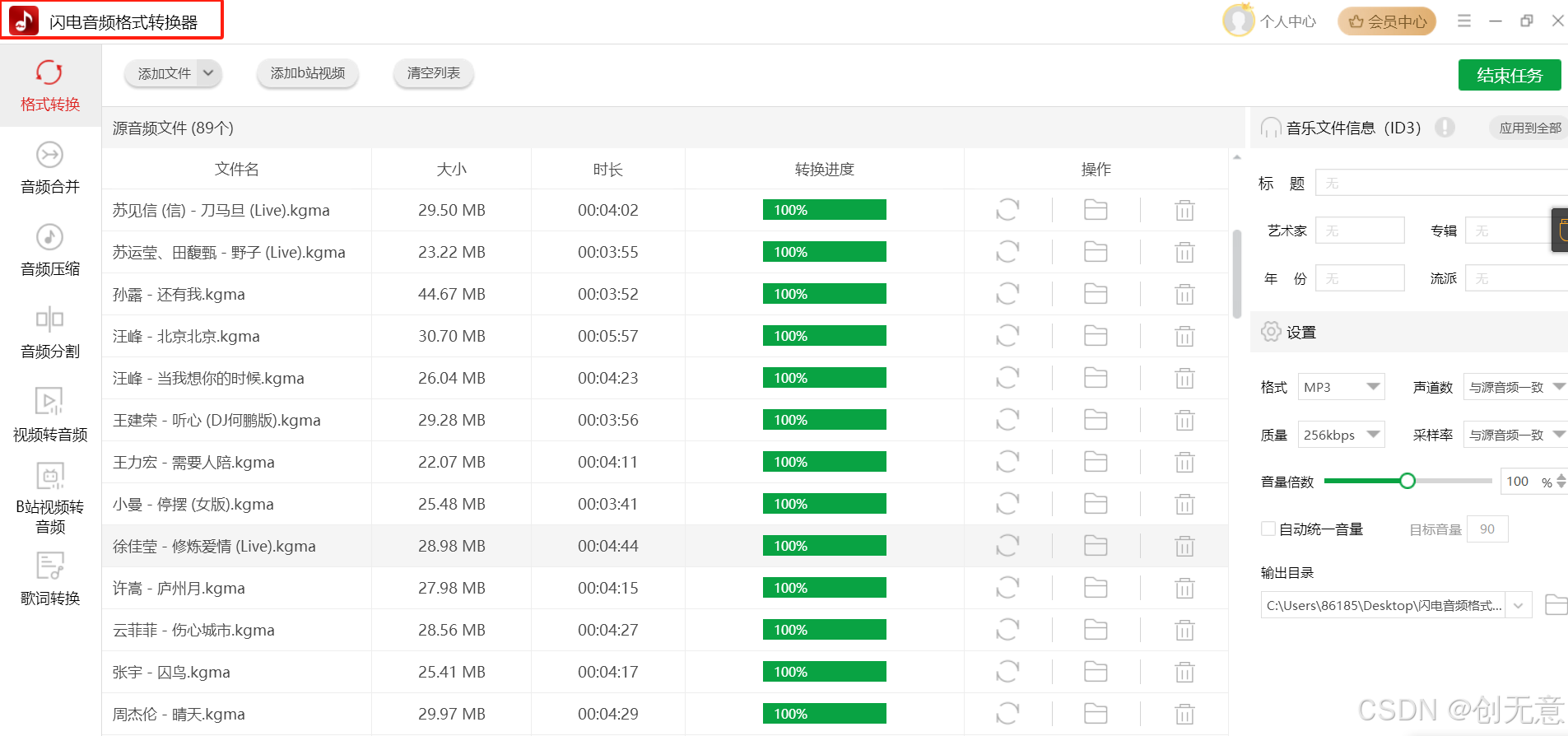Viewport: 1568px width, 736px height.
Task: Browse output directory with folder icon
Action: [1556, 605]
